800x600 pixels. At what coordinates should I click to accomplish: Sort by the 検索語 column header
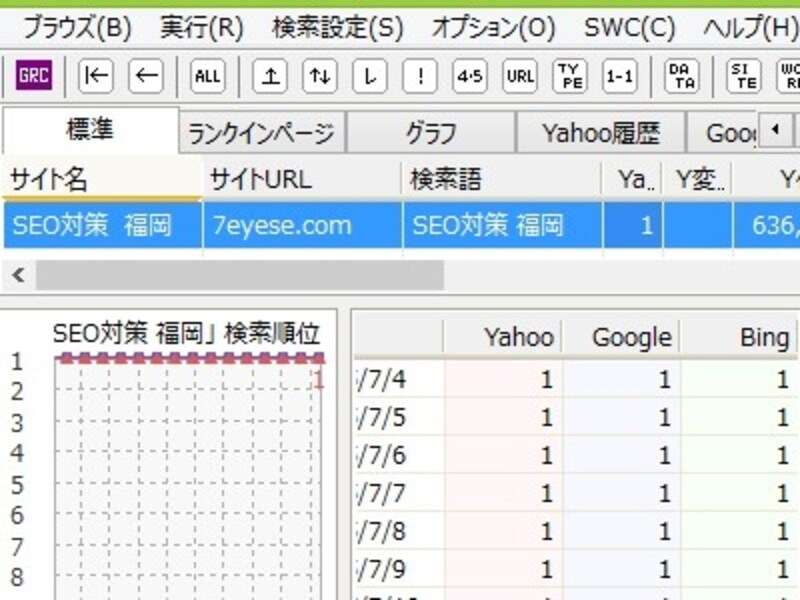502,179
